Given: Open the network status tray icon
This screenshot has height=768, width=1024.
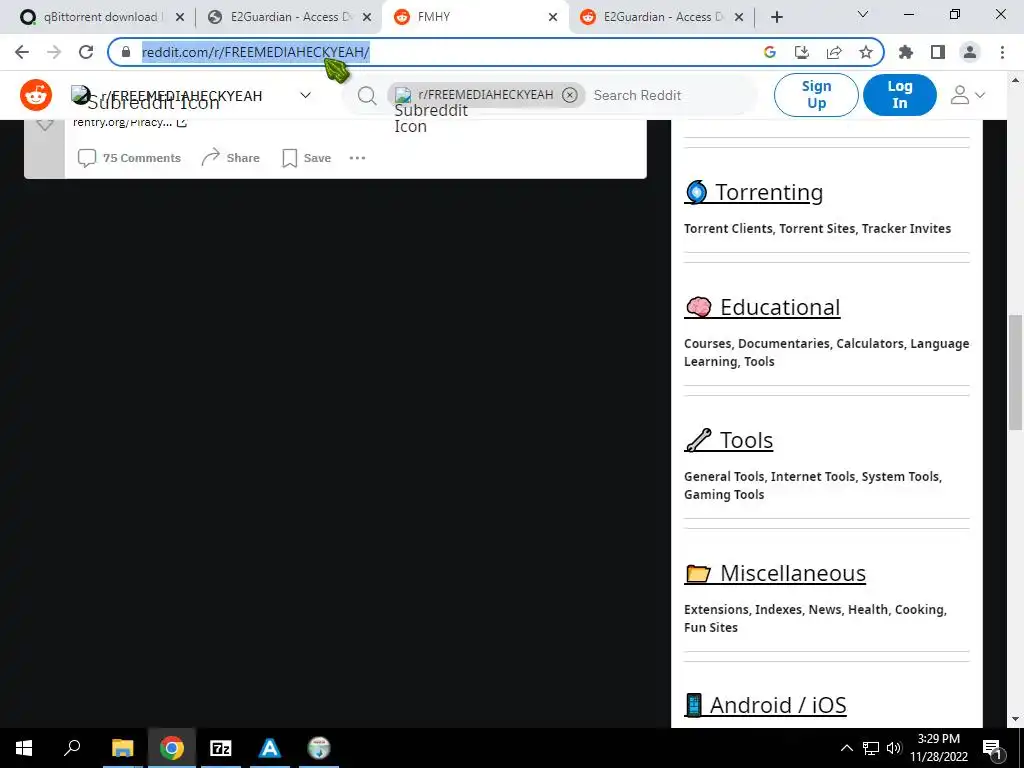Looking at the screenshot, I should 871,748.
